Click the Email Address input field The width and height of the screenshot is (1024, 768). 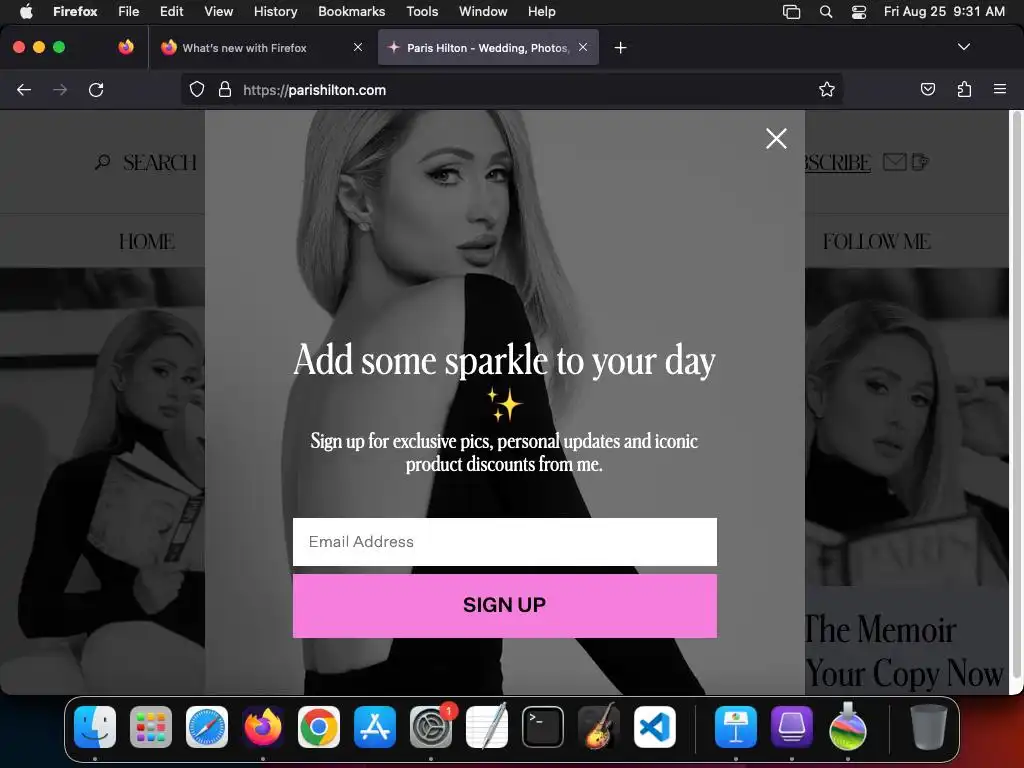point(504,541)
